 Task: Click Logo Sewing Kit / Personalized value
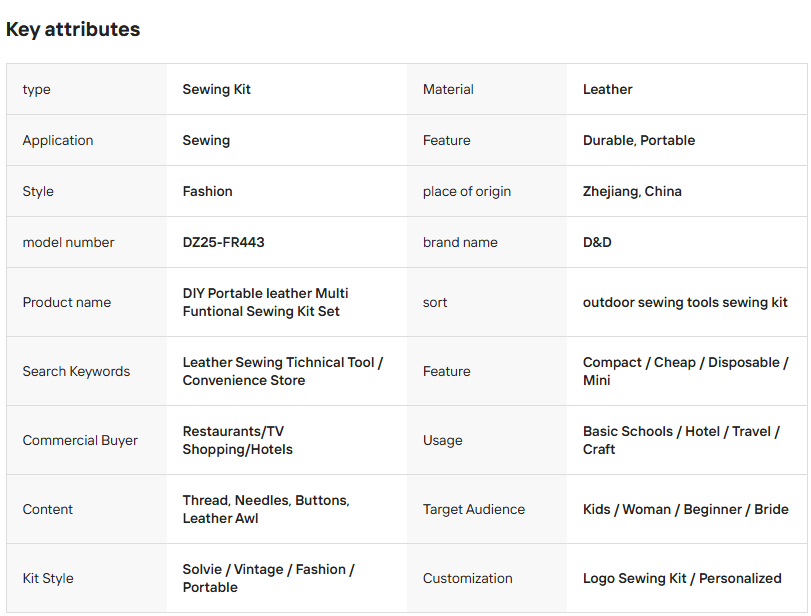[x=682, y=578]
